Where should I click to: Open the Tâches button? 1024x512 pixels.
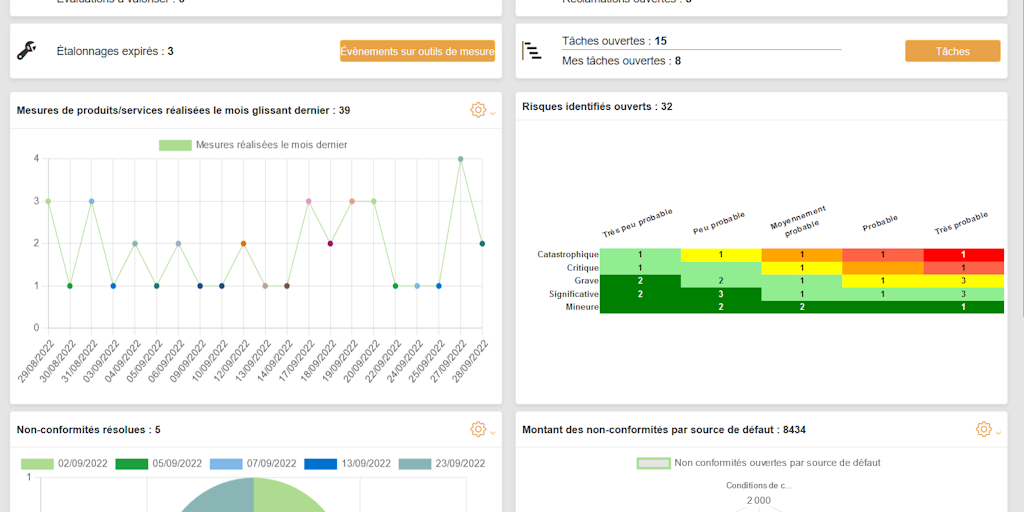point(952,51)
